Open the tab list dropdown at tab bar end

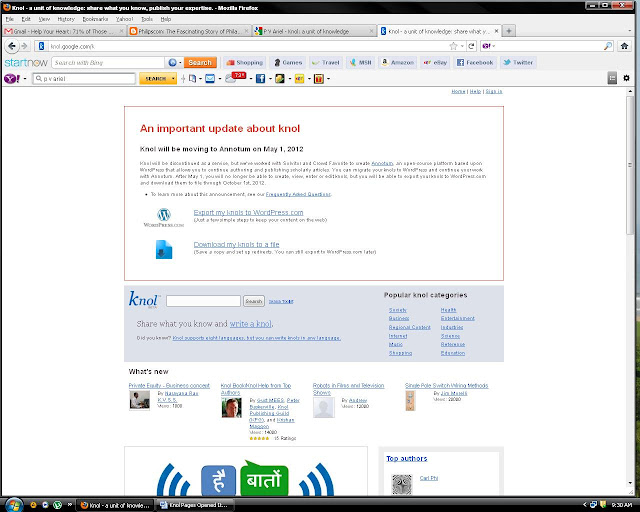630,31
